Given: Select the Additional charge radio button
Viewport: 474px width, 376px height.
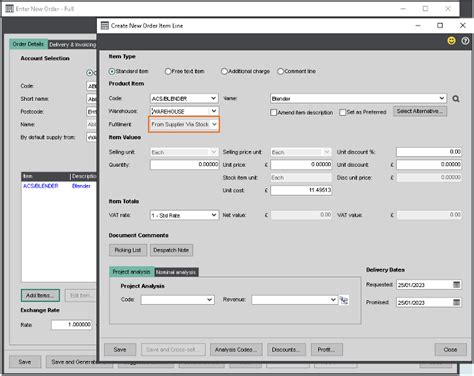Looking at the screenshot, I should [x=224, y=71].
